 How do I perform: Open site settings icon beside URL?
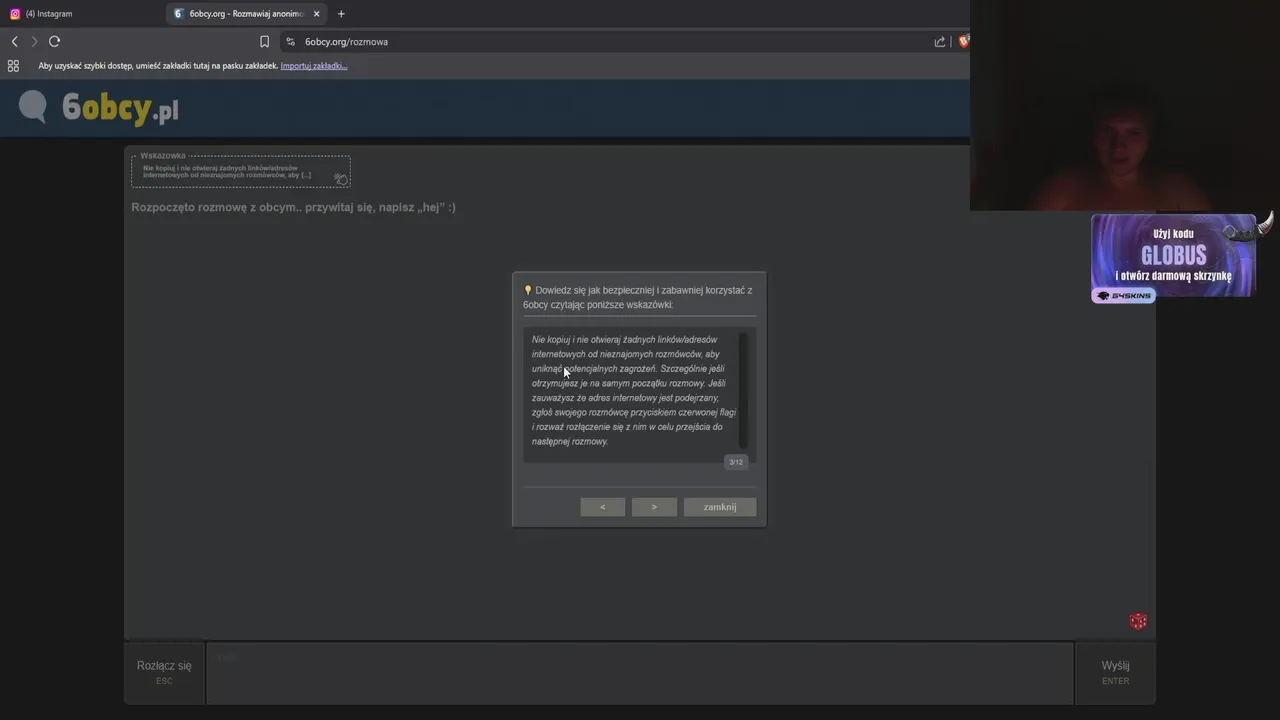point(290,41)
